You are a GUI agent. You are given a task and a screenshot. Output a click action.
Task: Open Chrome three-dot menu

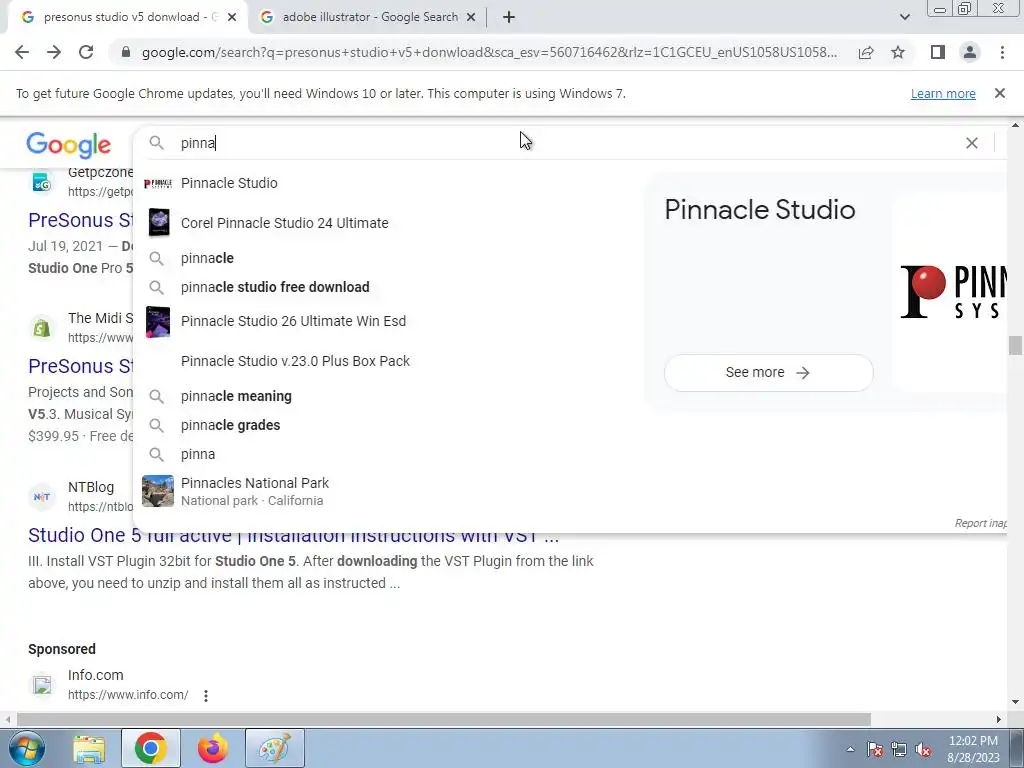tap(1002, 52)
